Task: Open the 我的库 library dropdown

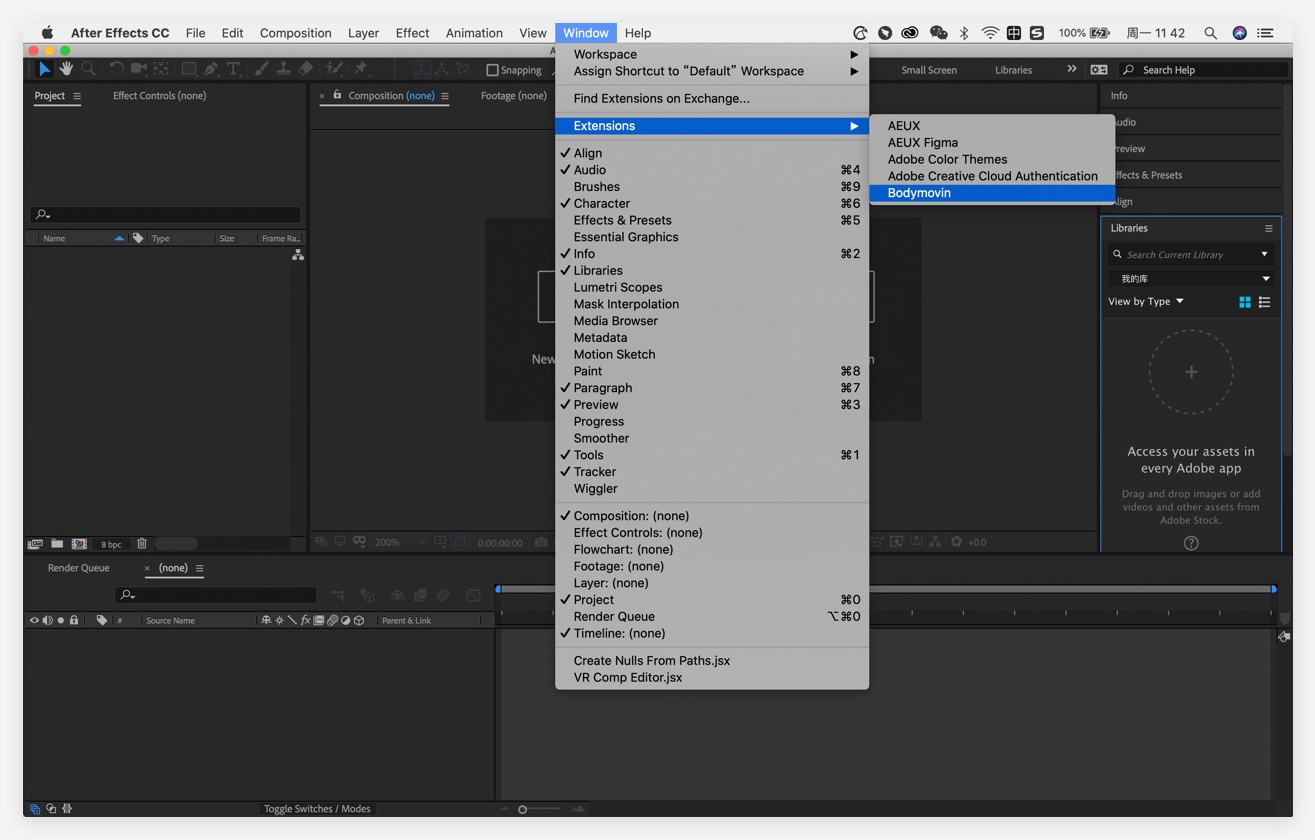Action: pyautogui.click(x=1190, y=279)
